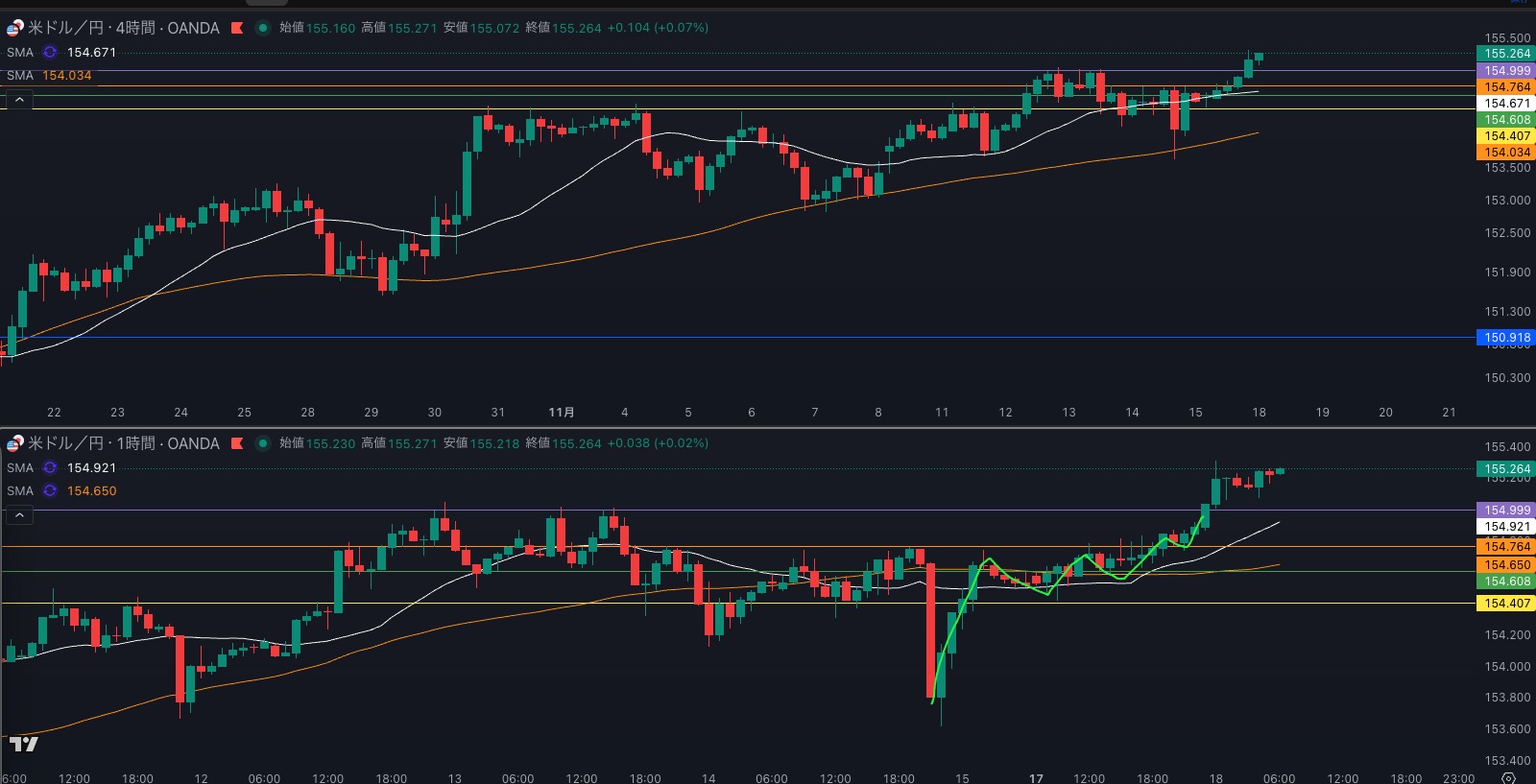Select the blue 150.918 price line label
The width and height of the screenshot is (1536, 784).
[1506, 338]
